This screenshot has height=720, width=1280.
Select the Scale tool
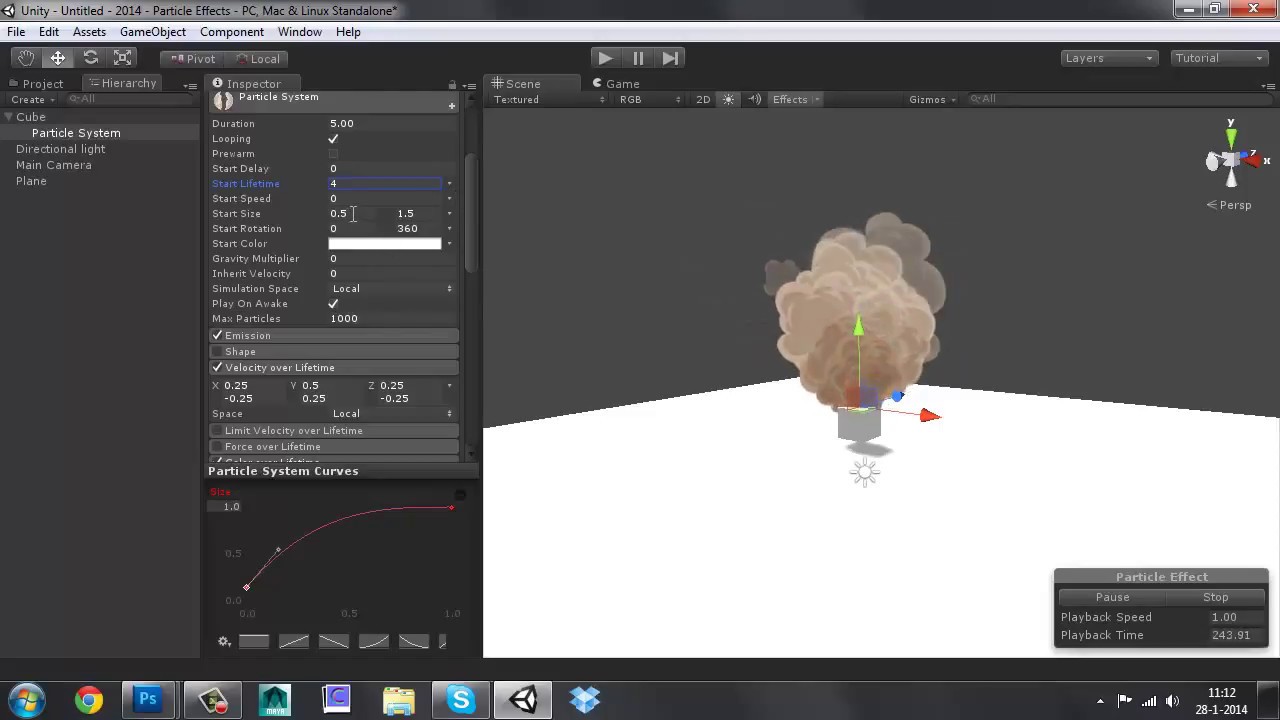(x=123, y=58)
